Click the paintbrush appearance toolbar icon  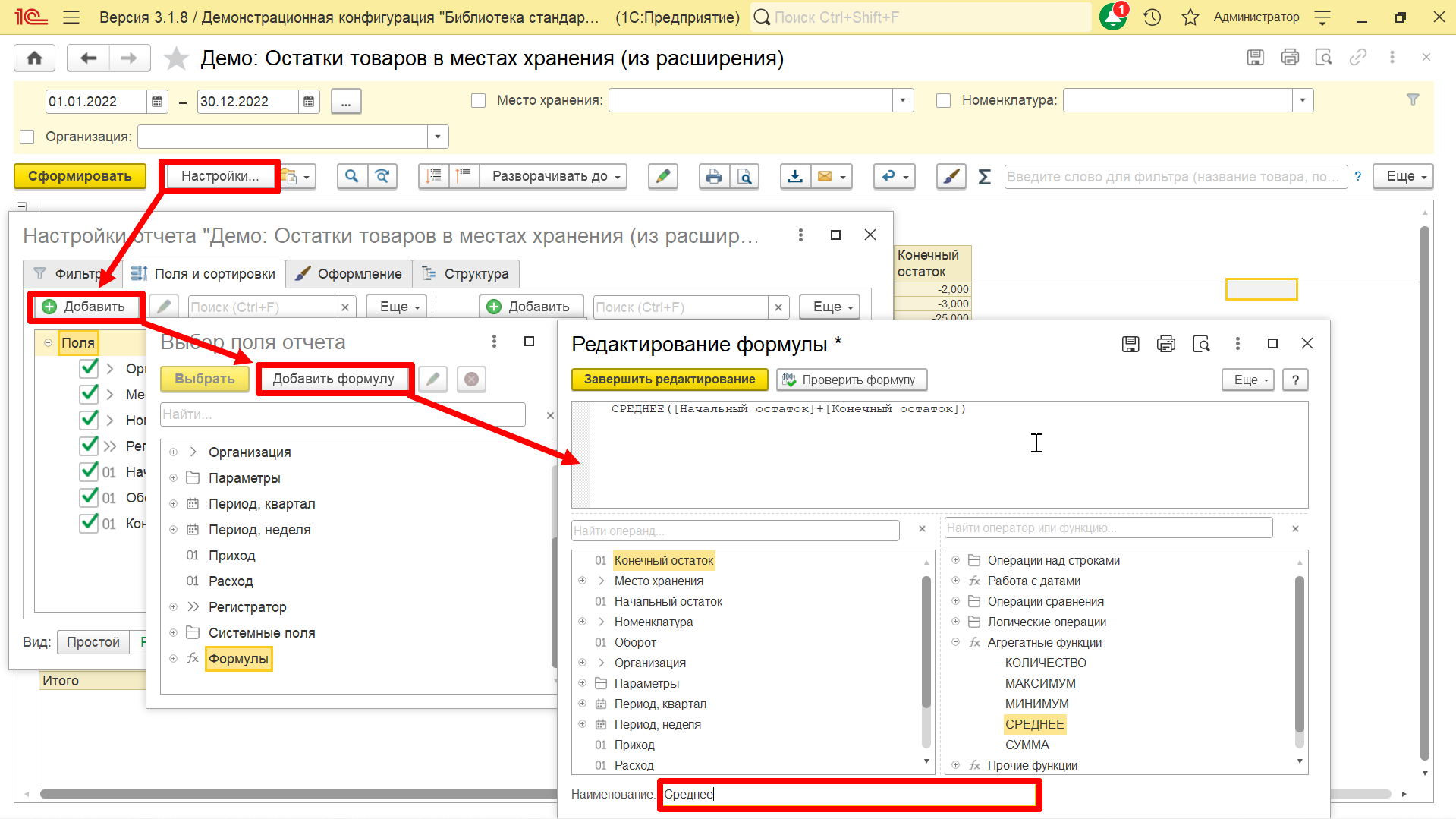click(x=951, y=176)
